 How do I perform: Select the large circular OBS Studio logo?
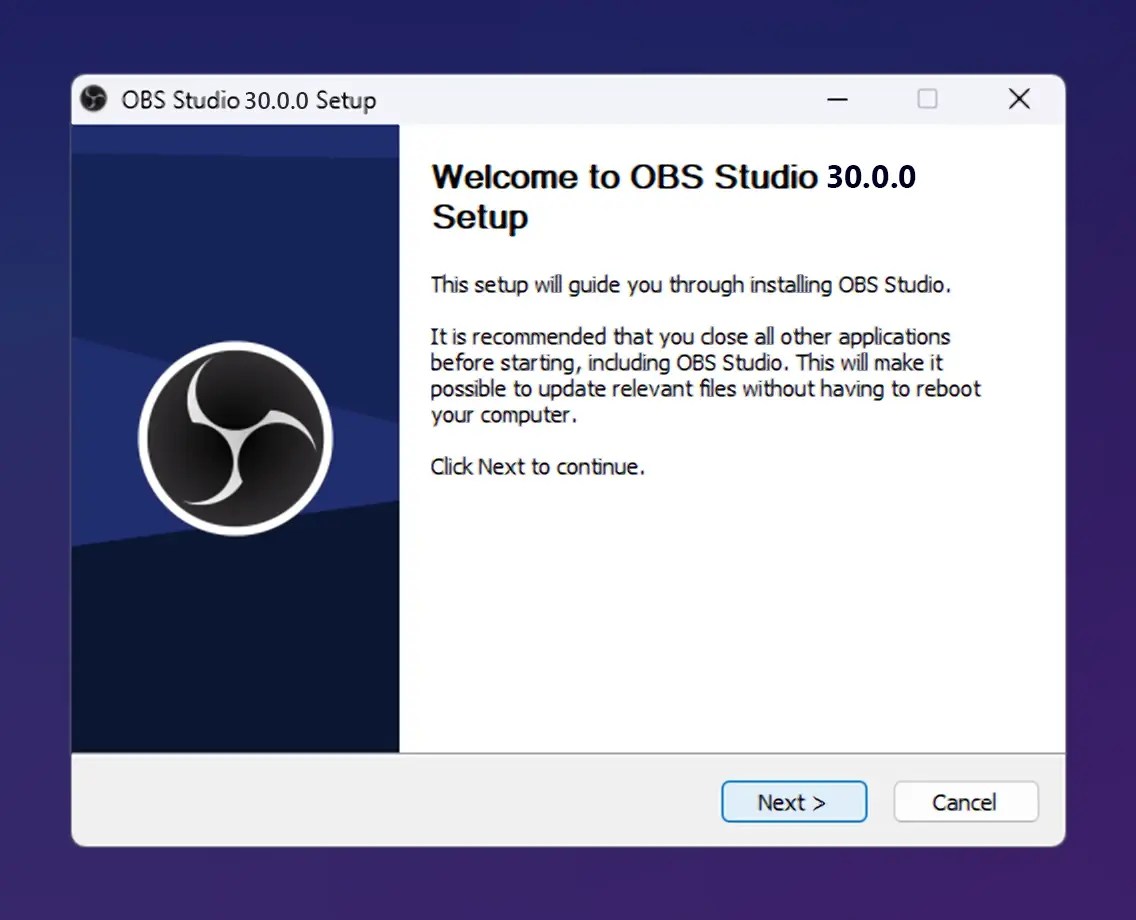point(235,437)
